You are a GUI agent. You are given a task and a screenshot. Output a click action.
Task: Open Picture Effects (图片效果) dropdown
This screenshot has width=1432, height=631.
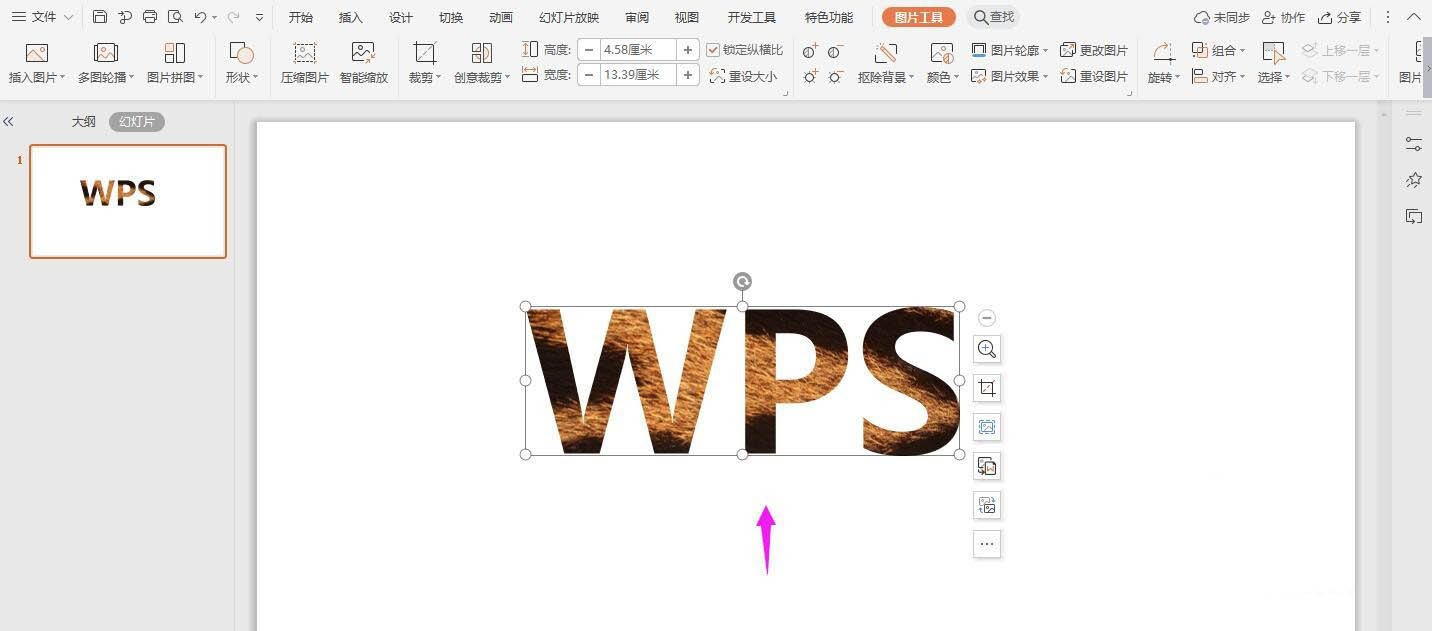1010,76
